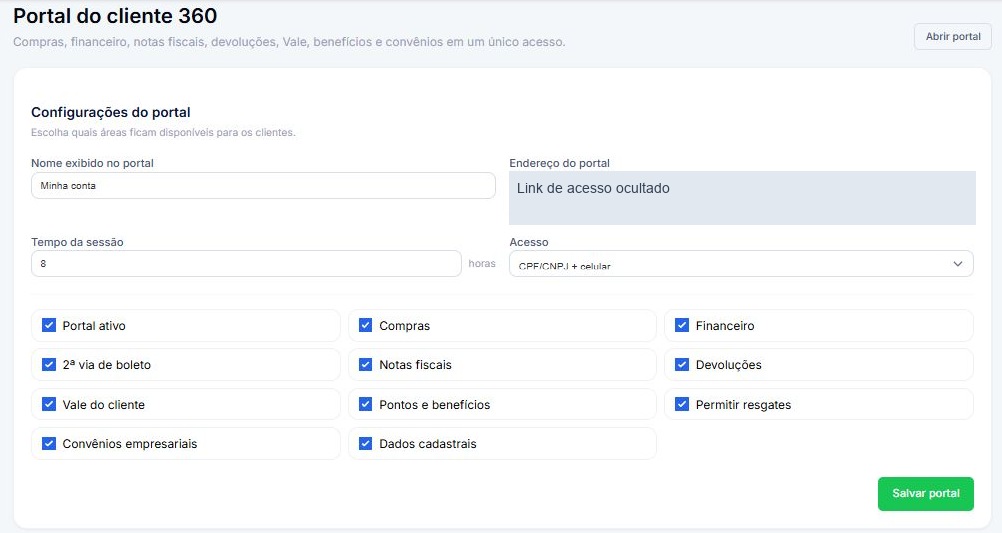Viewport: 1002px width, 533px height.
Task: Disable Vale do cliente checkbox
Action: (49, 404)
